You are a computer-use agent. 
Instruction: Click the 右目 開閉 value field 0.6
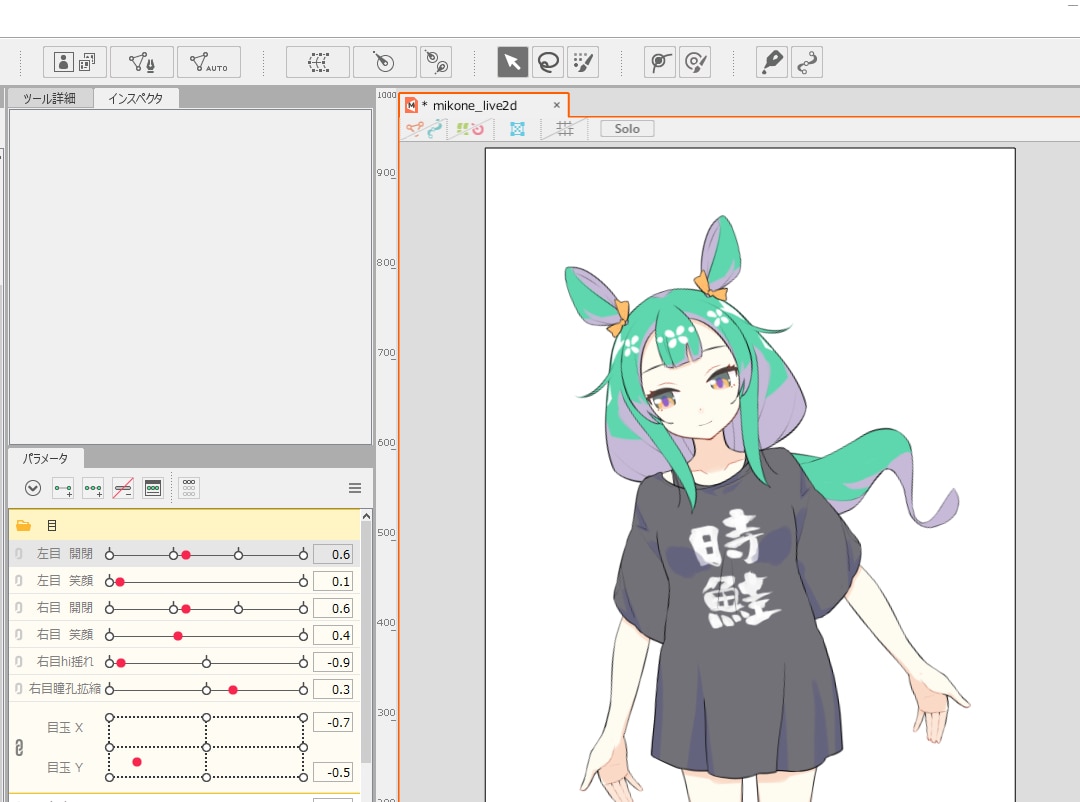point(333,608)
